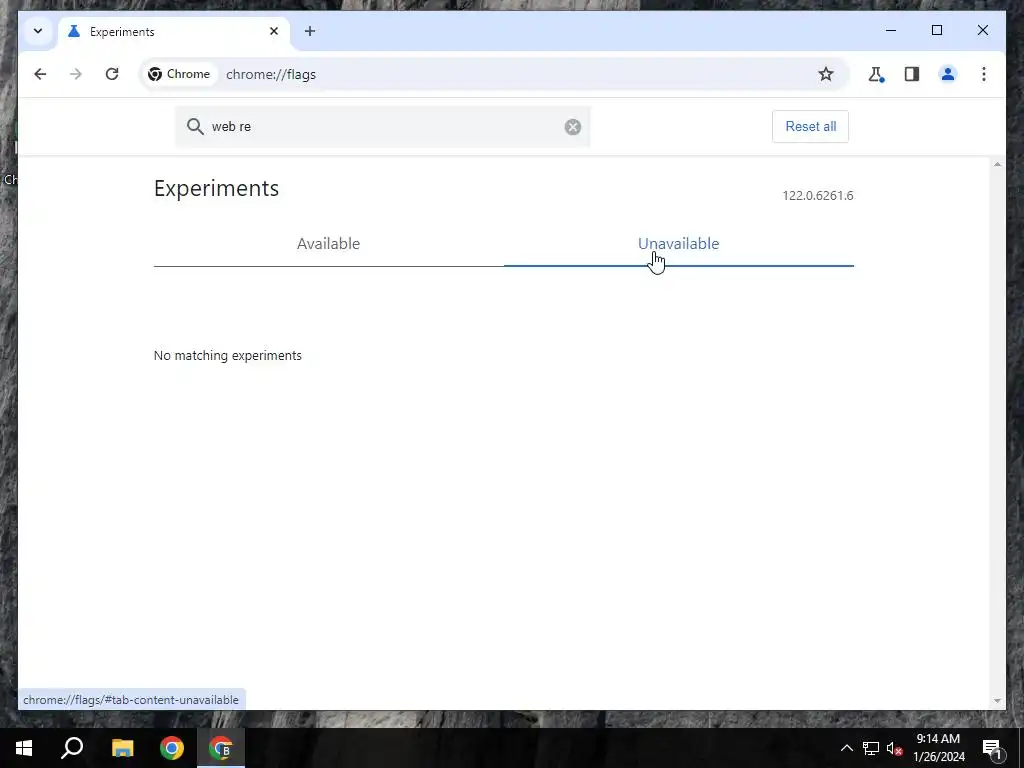The height and width of the screenshot is (768, 1024).
Task: Click the address bar showing chrome://flags
Action: tap(494, 74)
